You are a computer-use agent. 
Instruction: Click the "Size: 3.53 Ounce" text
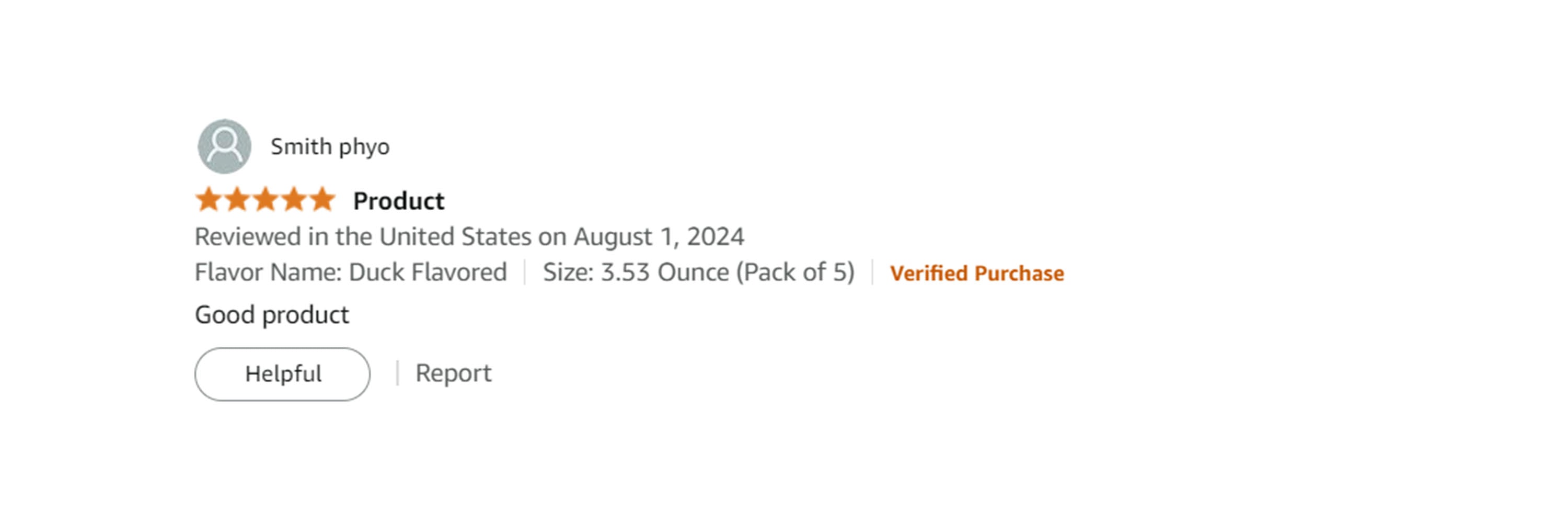coord(636,272)
